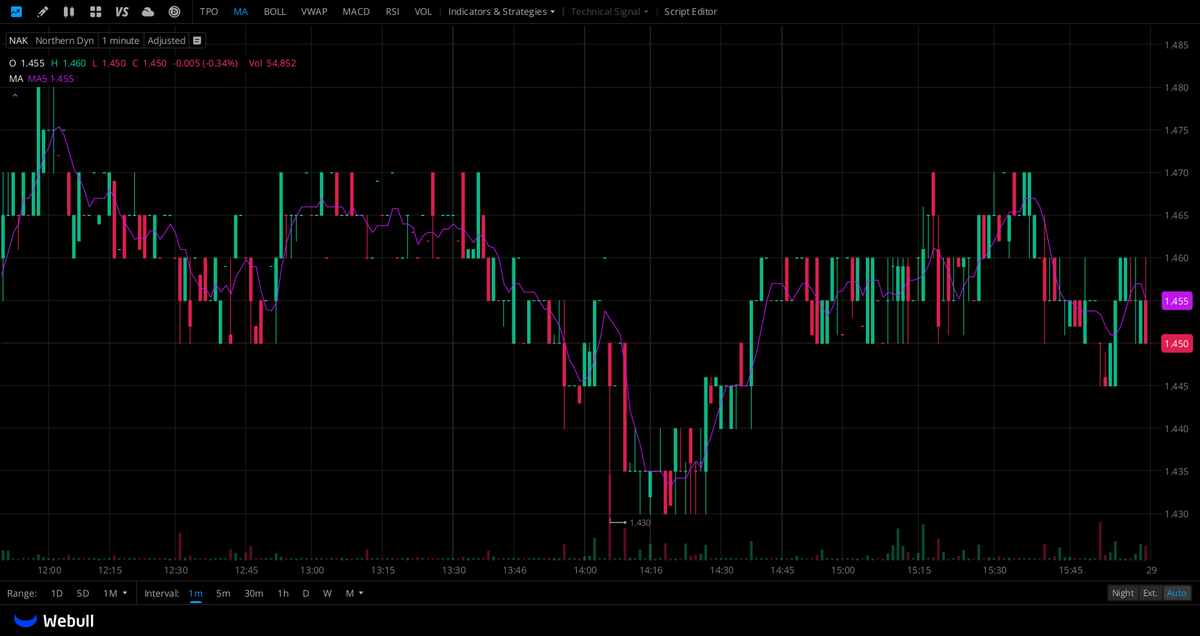Click the 1.480 price axis label
This screenshot has height=636, width=1200.
coord(1176,88)
